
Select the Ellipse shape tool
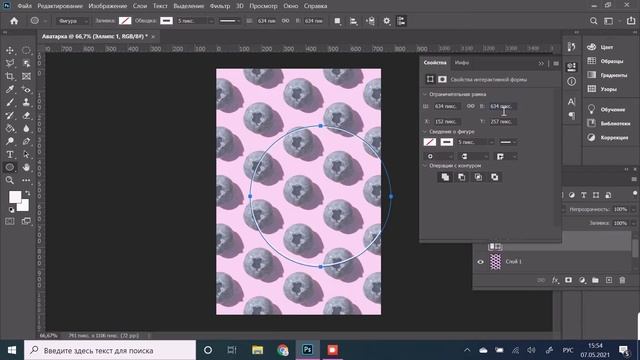(10, 167)
